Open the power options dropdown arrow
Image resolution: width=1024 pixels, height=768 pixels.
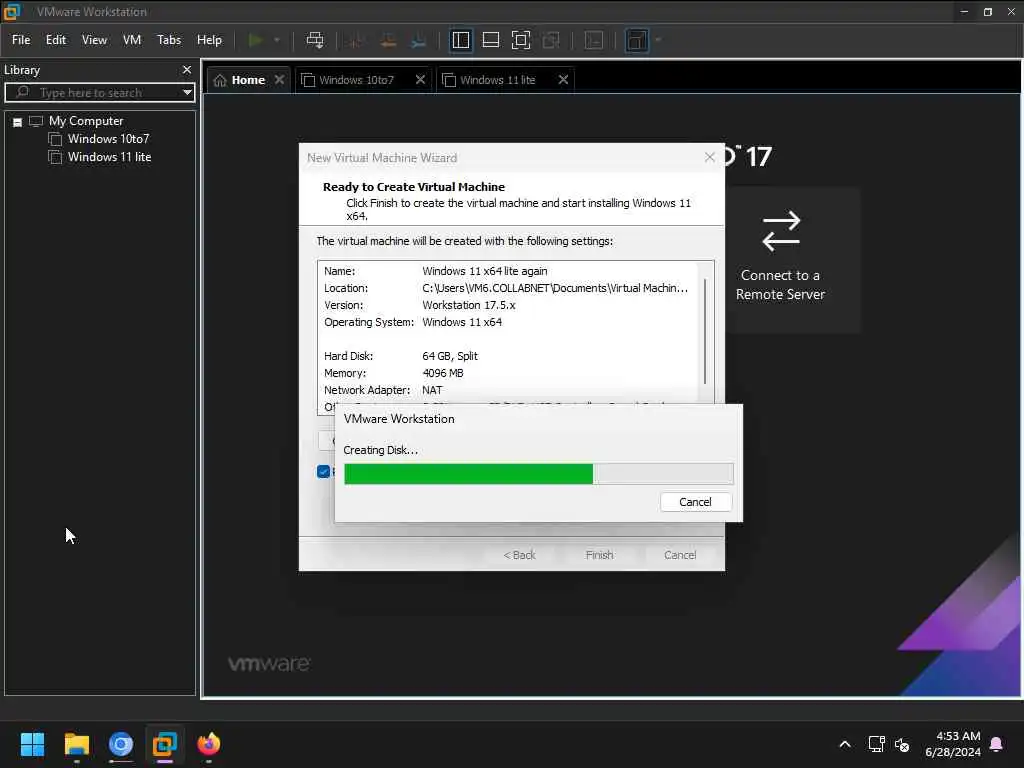pyautogui.click(x=277, y=40)
